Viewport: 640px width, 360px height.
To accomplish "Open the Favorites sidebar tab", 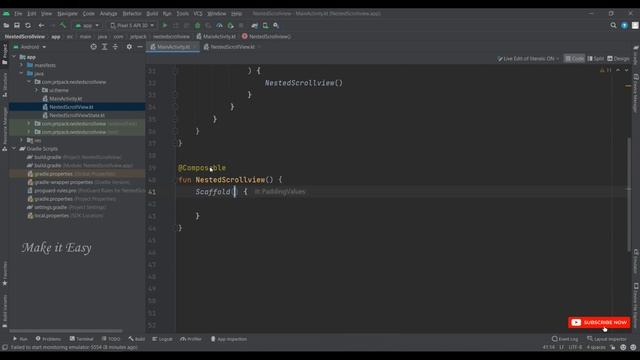I will point(4,273).
